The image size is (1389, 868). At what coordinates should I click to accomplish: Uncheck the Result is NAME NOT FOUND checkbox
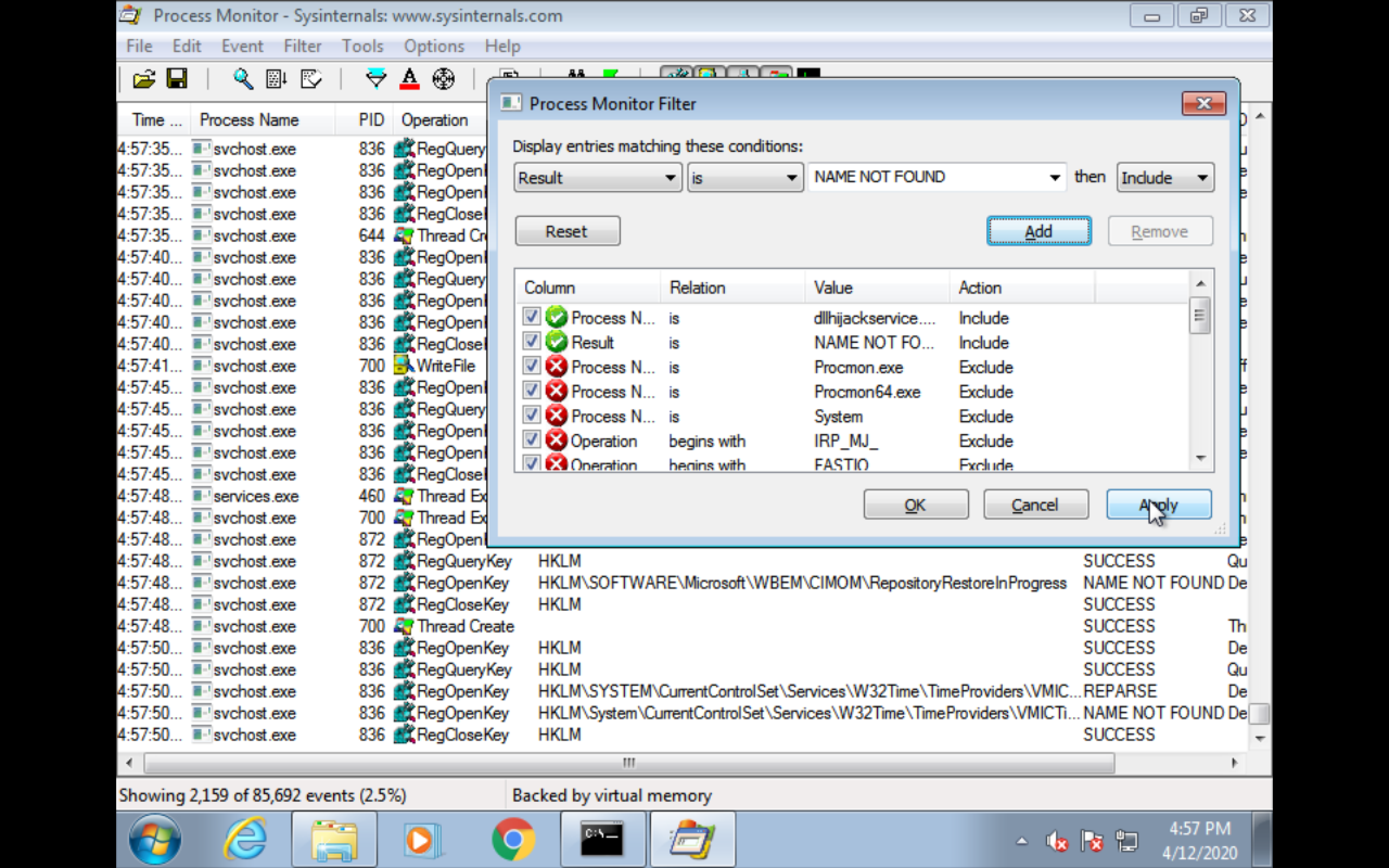532,341
